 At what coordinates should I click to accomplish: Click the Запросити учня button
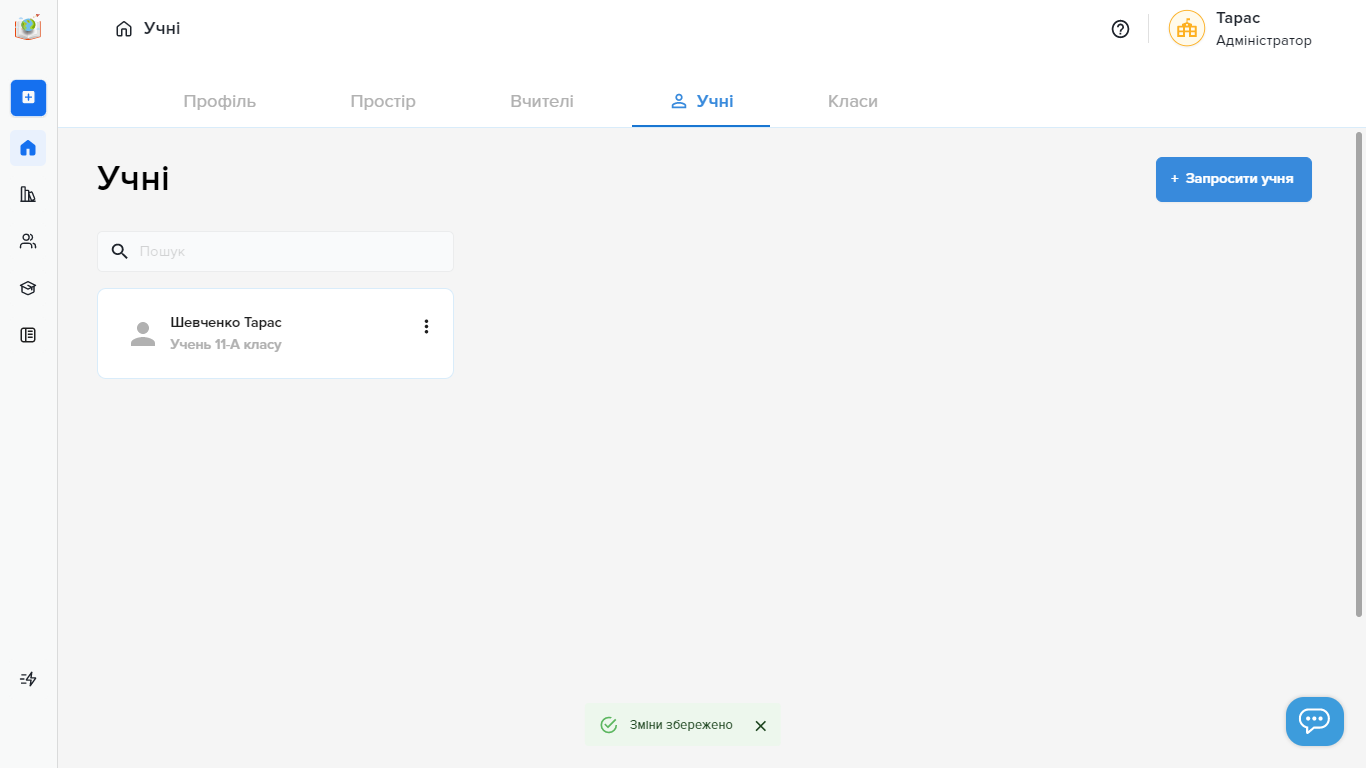(1234, 179)
